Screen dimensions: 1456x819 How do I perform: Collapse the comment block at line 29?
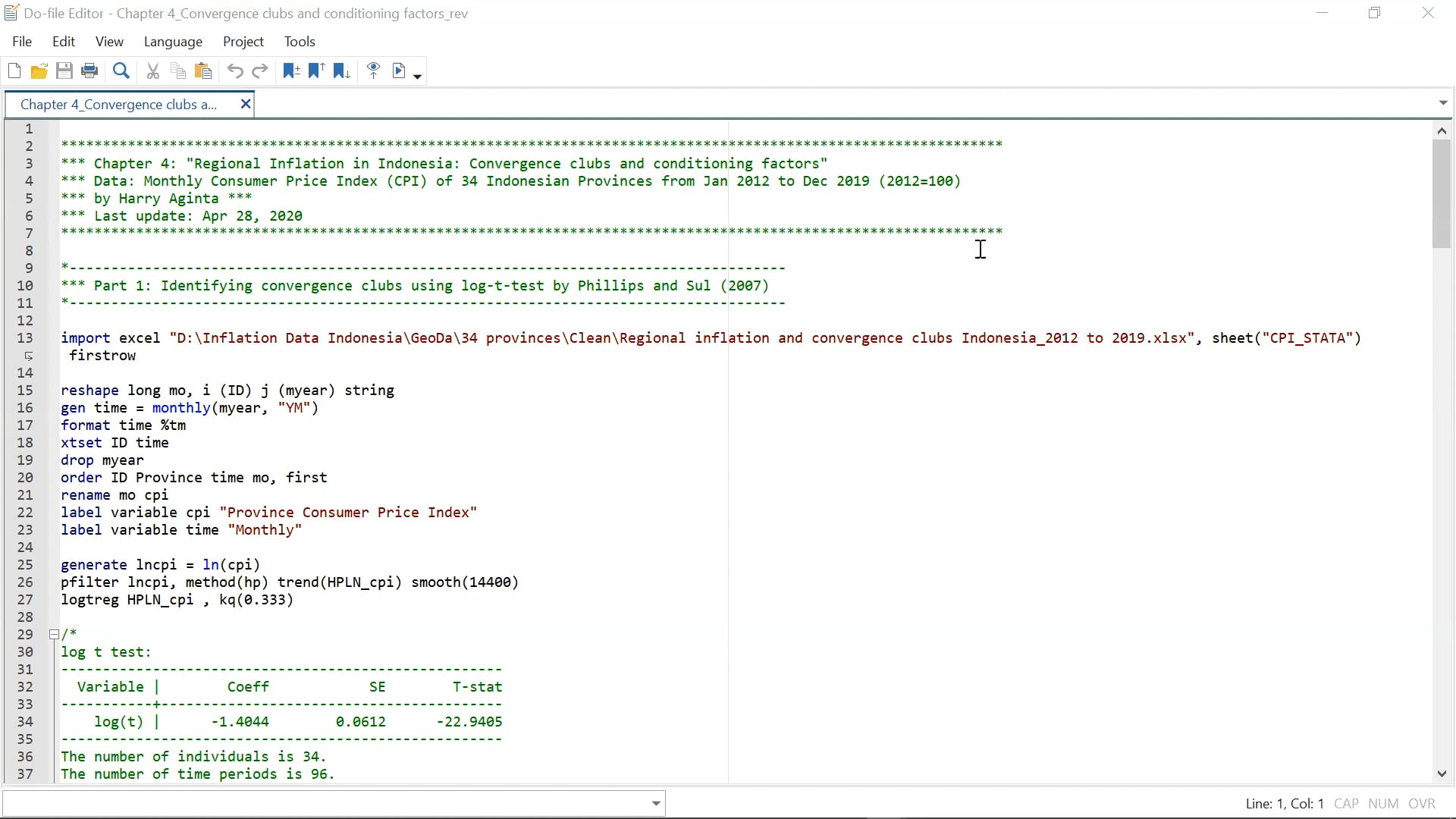(x=54, y=635)
